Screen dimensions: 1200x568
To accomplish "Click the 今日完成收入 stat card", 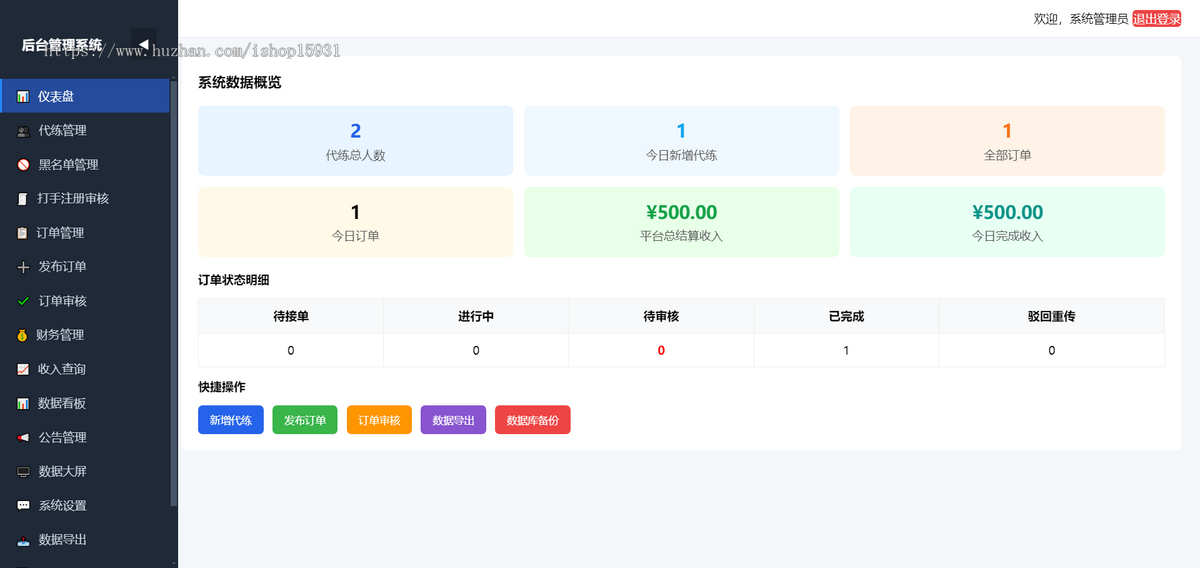I will [1007, 222].
